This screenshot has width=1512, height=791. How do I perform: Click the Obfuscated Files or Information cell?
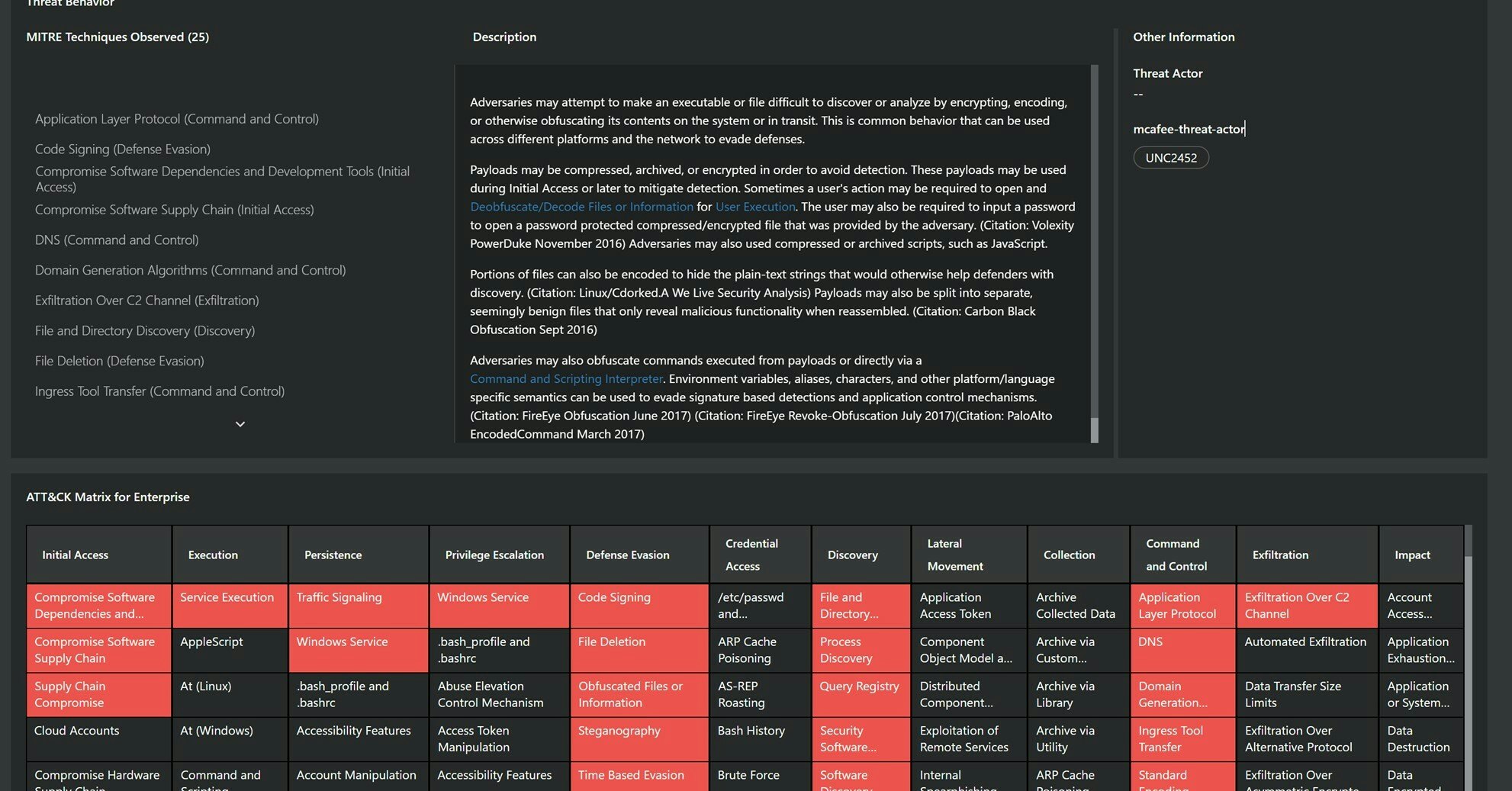639,694
